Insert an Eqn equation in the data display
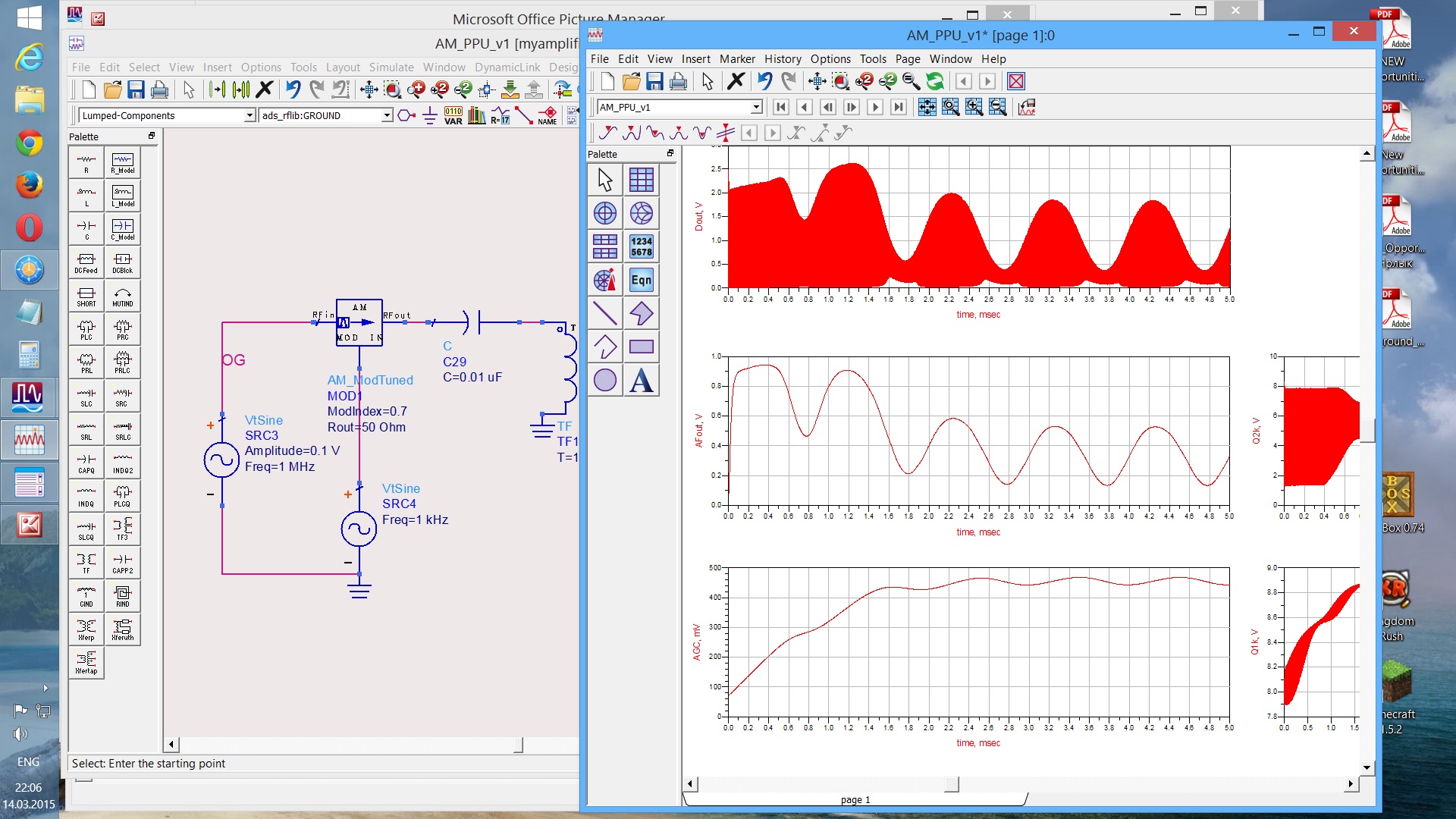 coord(641,280)
